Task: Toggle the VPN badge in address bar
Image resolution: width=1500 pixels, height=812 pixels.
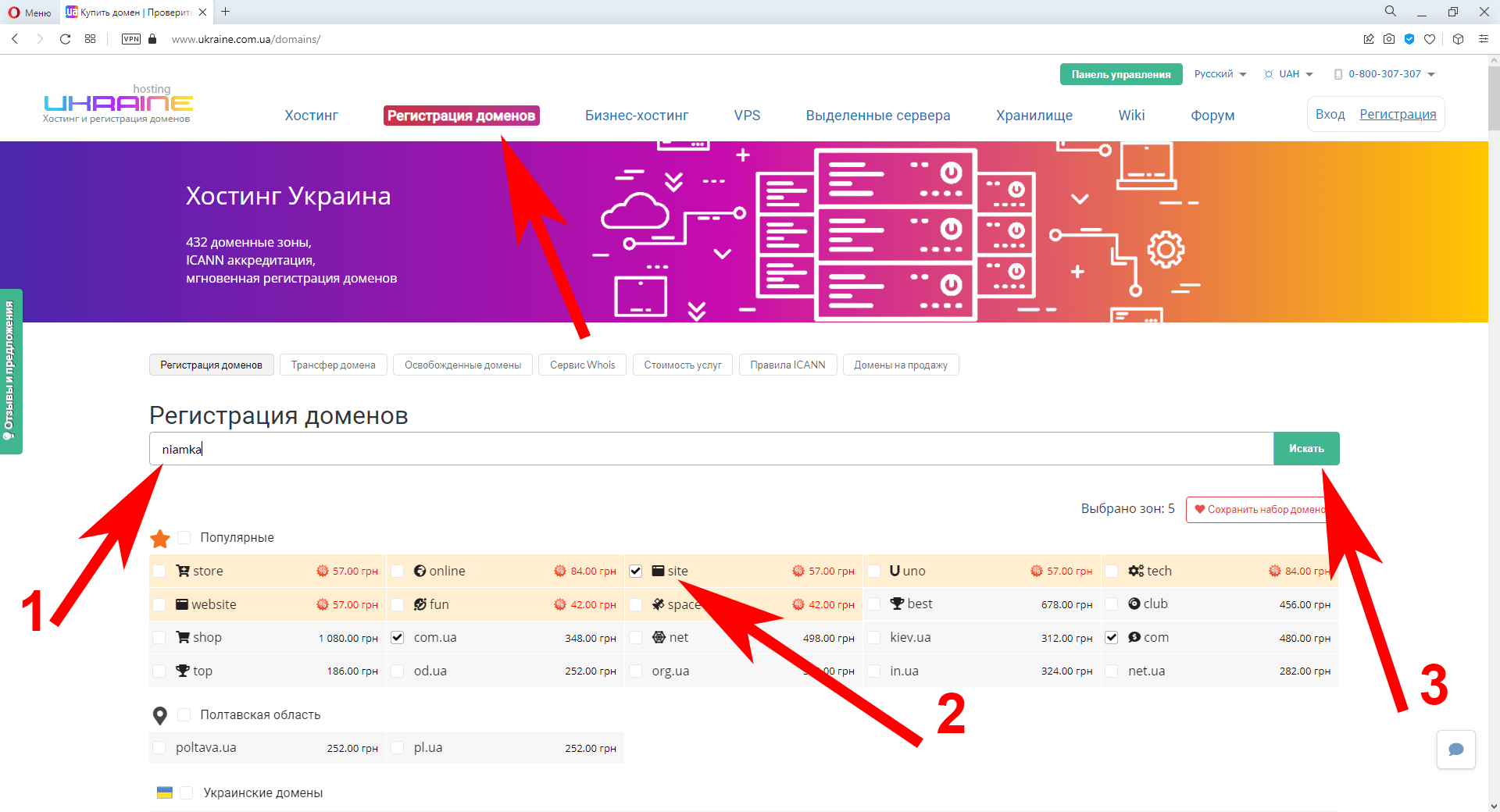Action: point(131,39)
